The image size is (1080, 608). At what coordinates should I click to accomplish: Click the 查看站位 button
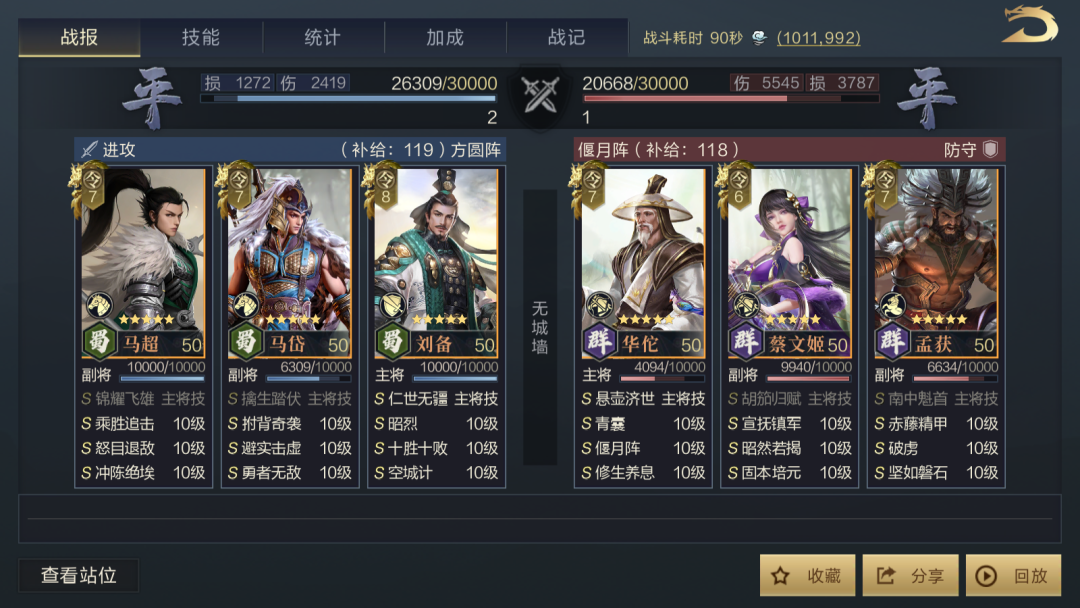click(79, 575)
